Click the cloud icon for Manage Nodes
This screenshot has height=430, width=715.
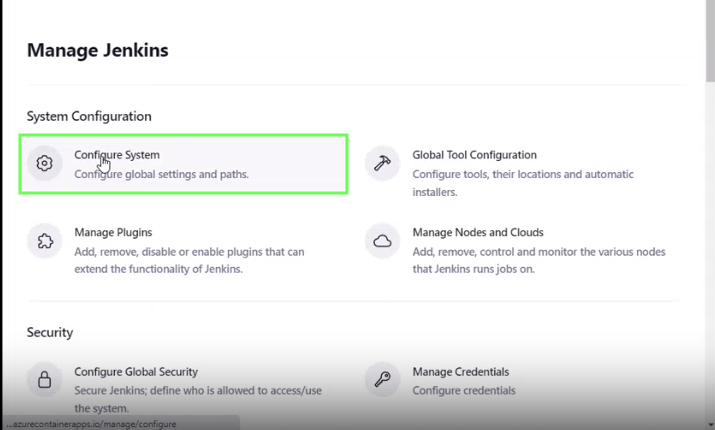coord(382,241)
